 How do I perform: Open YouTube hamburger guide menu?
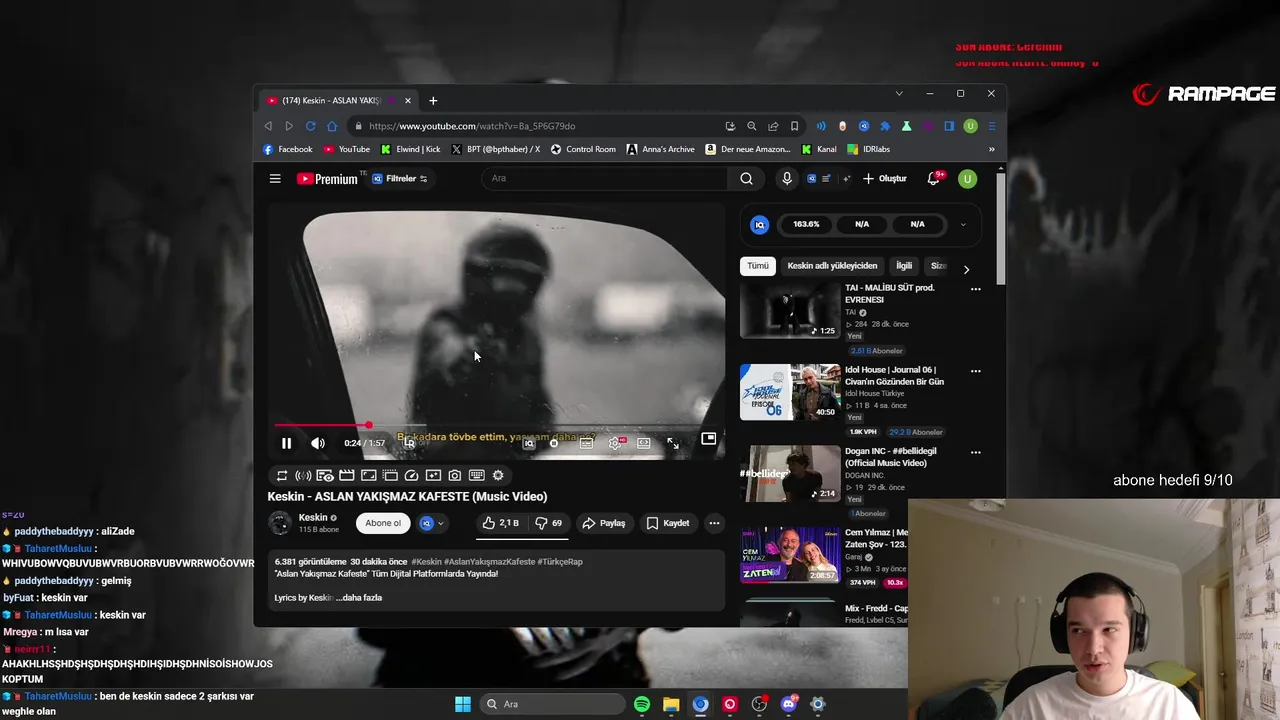coord(275,179)
